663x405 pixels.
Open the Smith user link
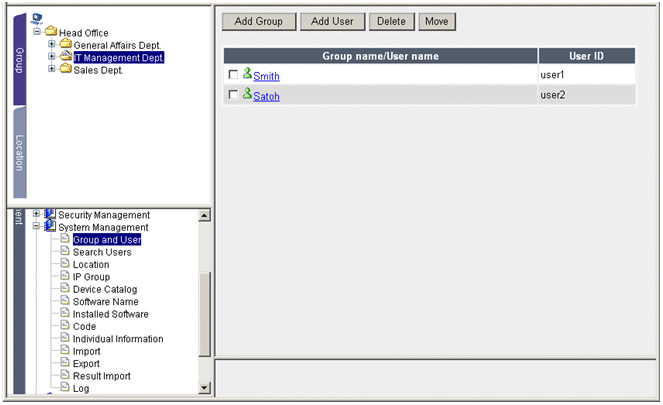pyautogui.click(x=266, y=77)
